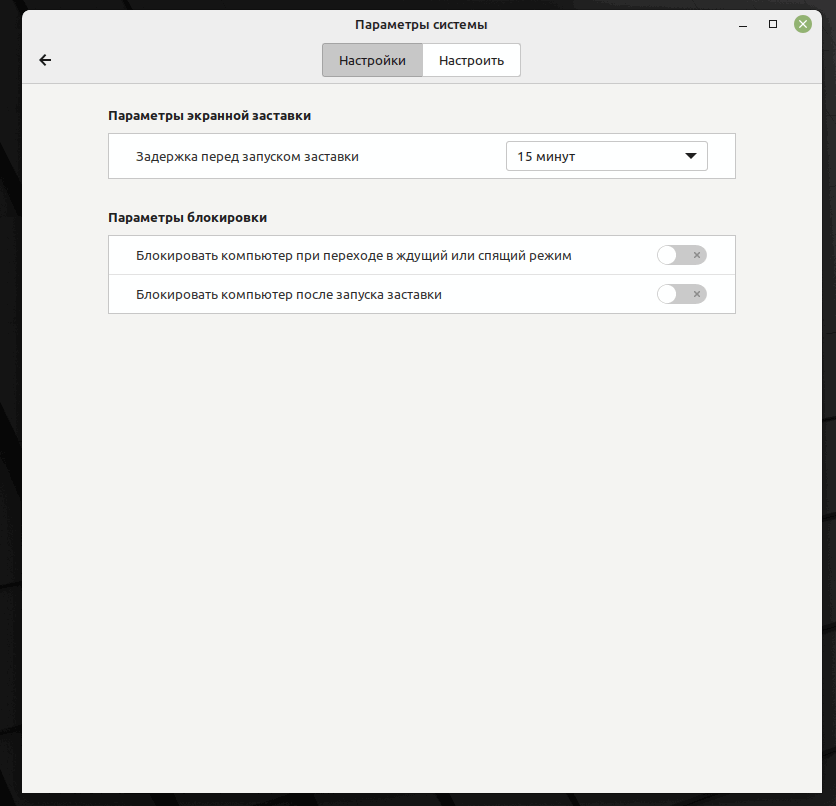Image resolution: width=836 pixels, height=806 pixels.
Task: Click the Параметры экранной заставки heading
Action: pos(209,115)
